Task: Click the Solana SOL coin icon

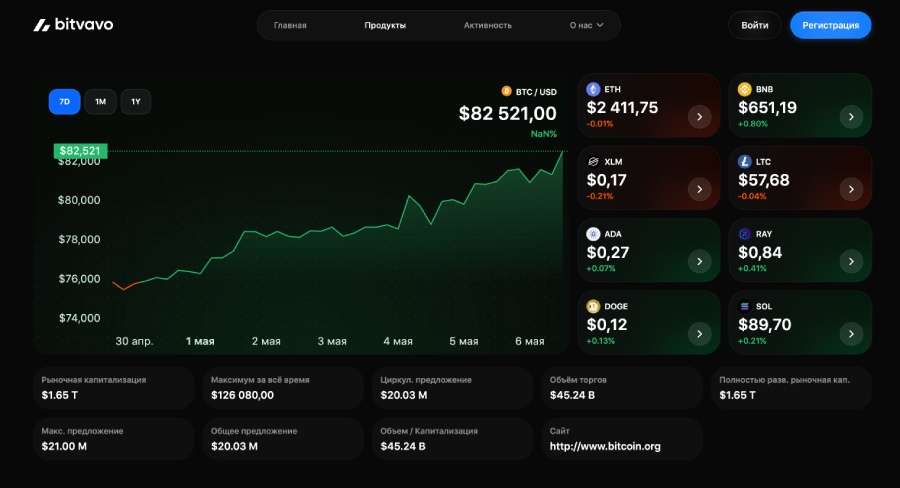Action: [744, 306]
